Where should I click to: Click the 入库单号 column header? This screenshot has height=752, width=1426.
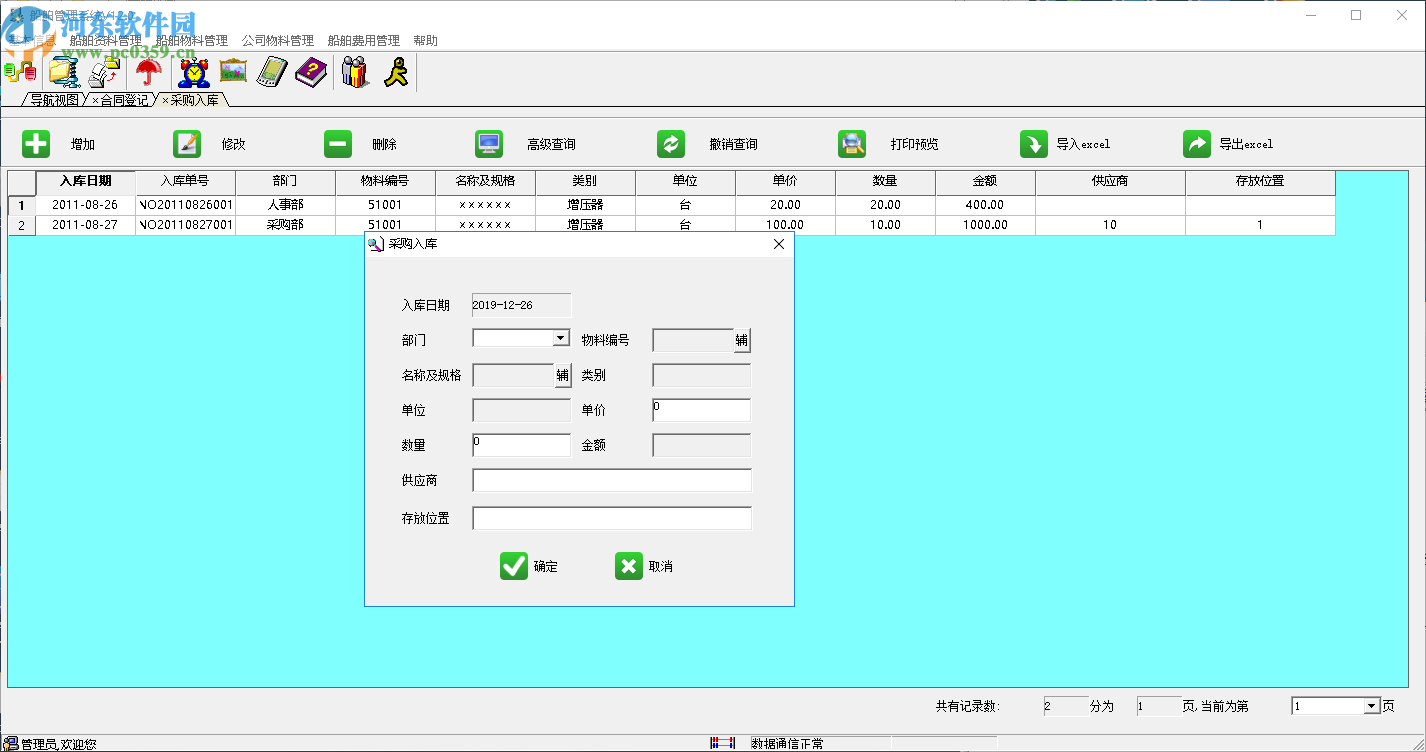point(186,182)
